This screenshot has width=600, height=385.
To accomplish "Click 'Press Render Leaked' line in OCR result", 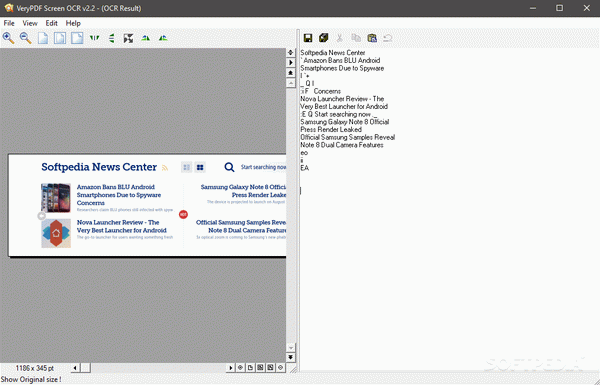I will (x=331, y=129).
